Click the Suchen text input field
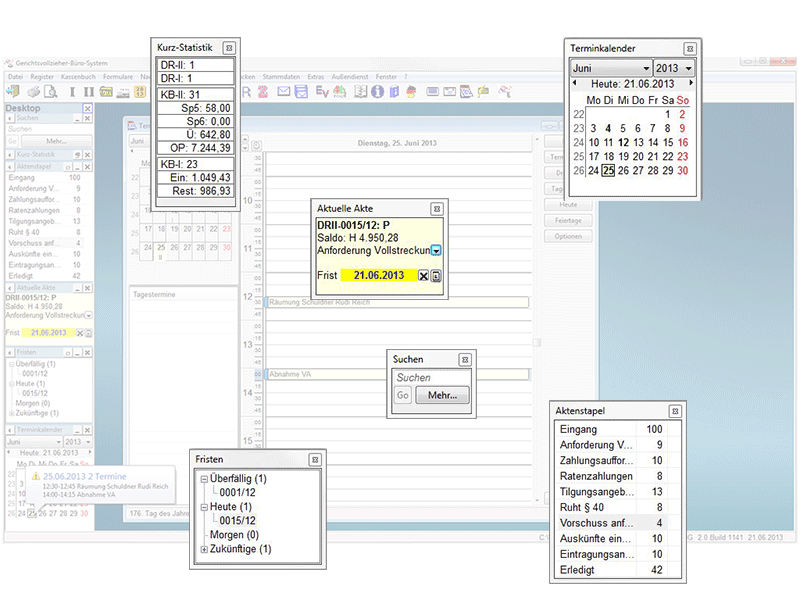This screenshot has width=800, height=600. pyautogui.click(x=431, y=378)
